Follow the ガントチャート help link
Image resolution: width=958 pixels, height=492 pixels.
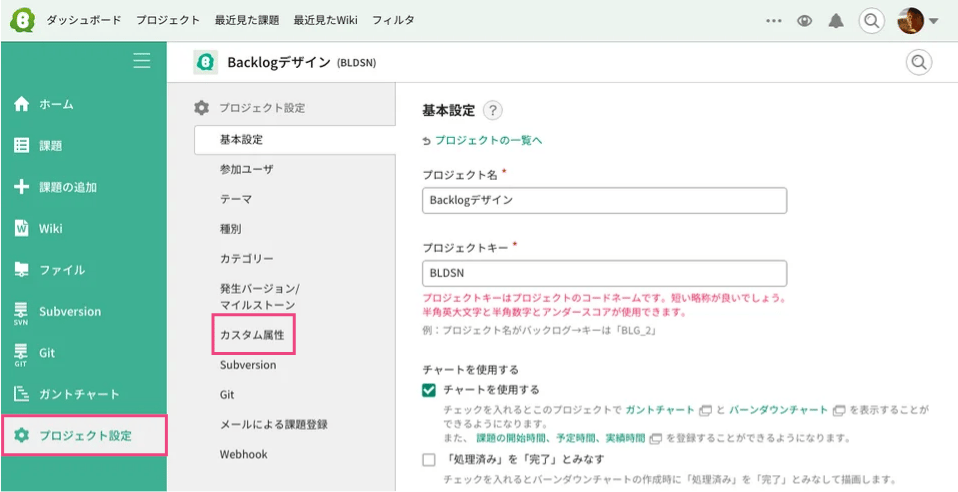coord(660,410)
